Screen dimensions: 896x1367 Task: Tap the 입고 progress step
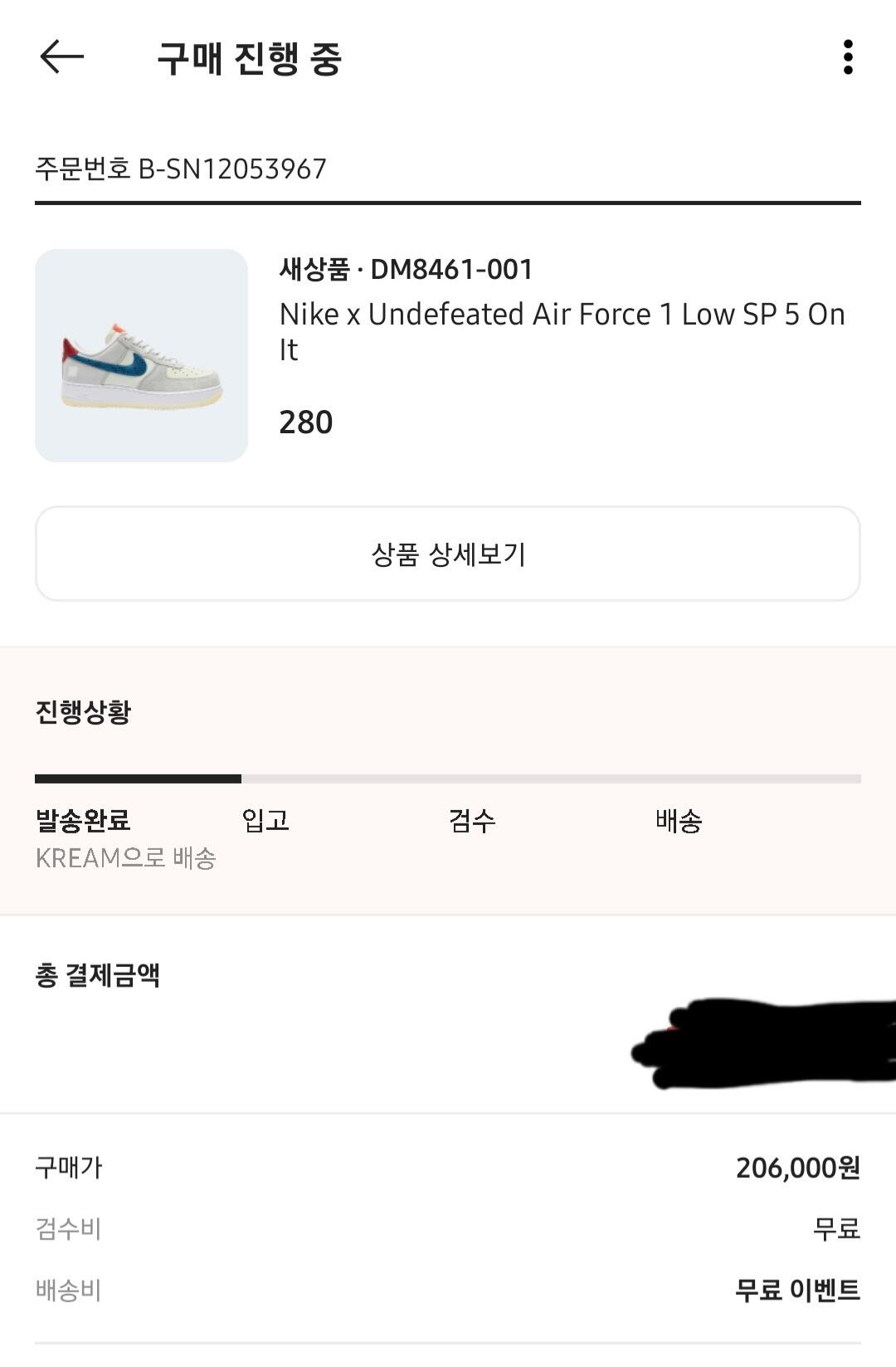click(x=265, y=821)
